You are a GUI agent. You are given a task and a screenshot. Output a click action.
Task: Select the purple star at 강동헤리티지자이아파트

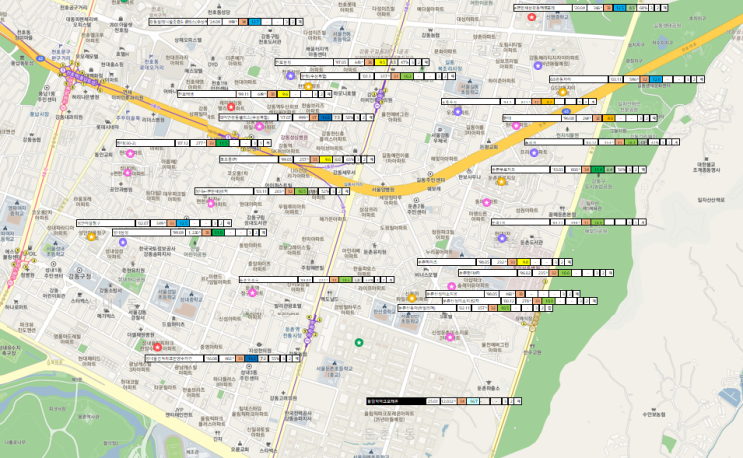tap(538, 66)
